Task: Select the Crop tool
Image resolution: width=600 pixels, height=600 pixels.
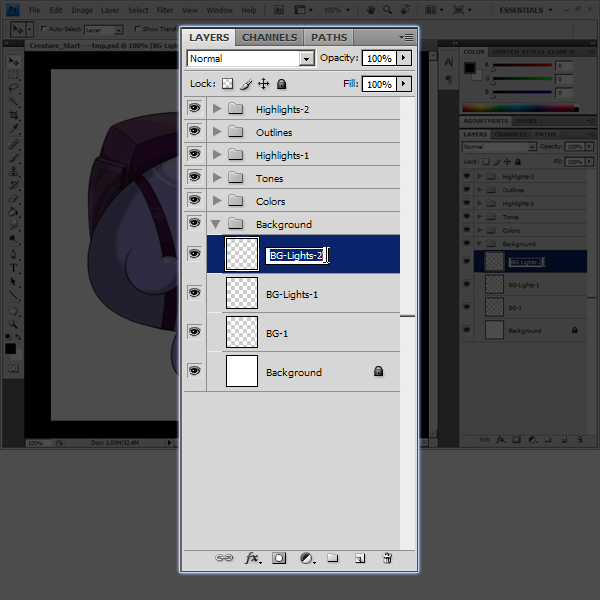Action: click(13, 115)
